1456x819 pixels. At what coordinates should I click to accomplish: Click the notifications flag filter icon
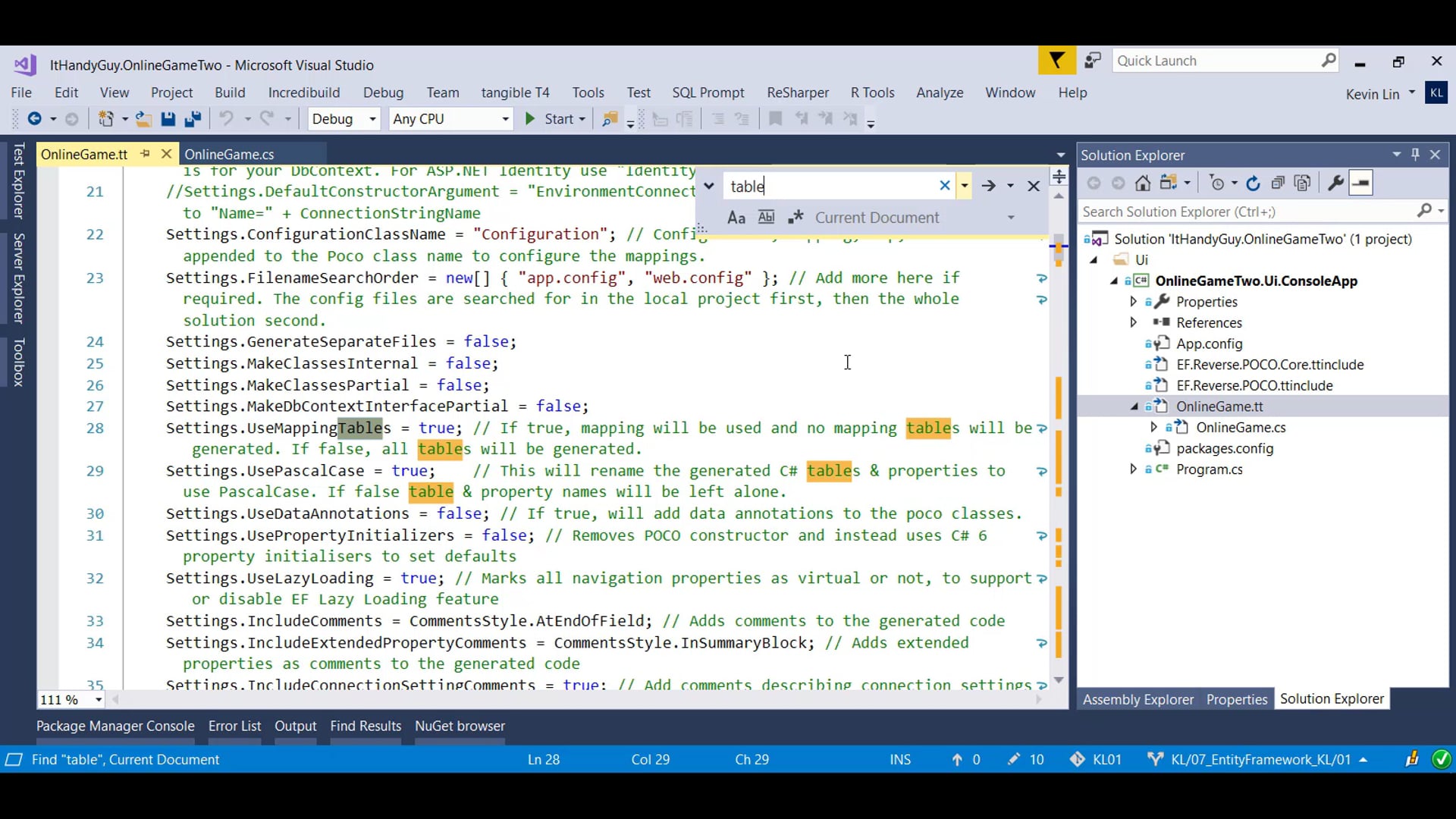[x=1056, y=61]
